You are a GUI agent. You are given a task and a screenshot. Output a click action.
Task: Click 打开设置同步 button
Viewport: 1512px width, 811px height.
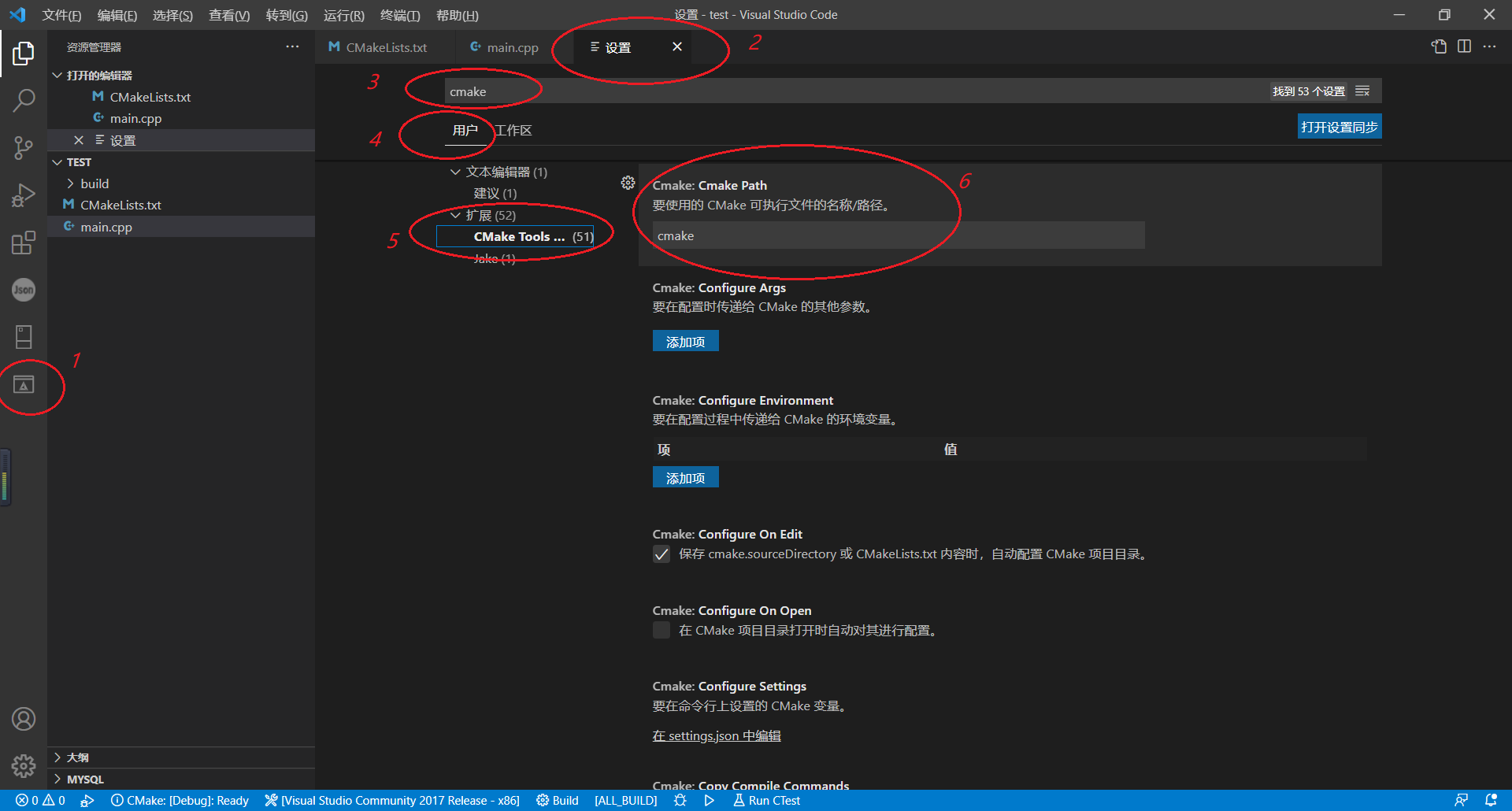click(x=1339, y=126)
